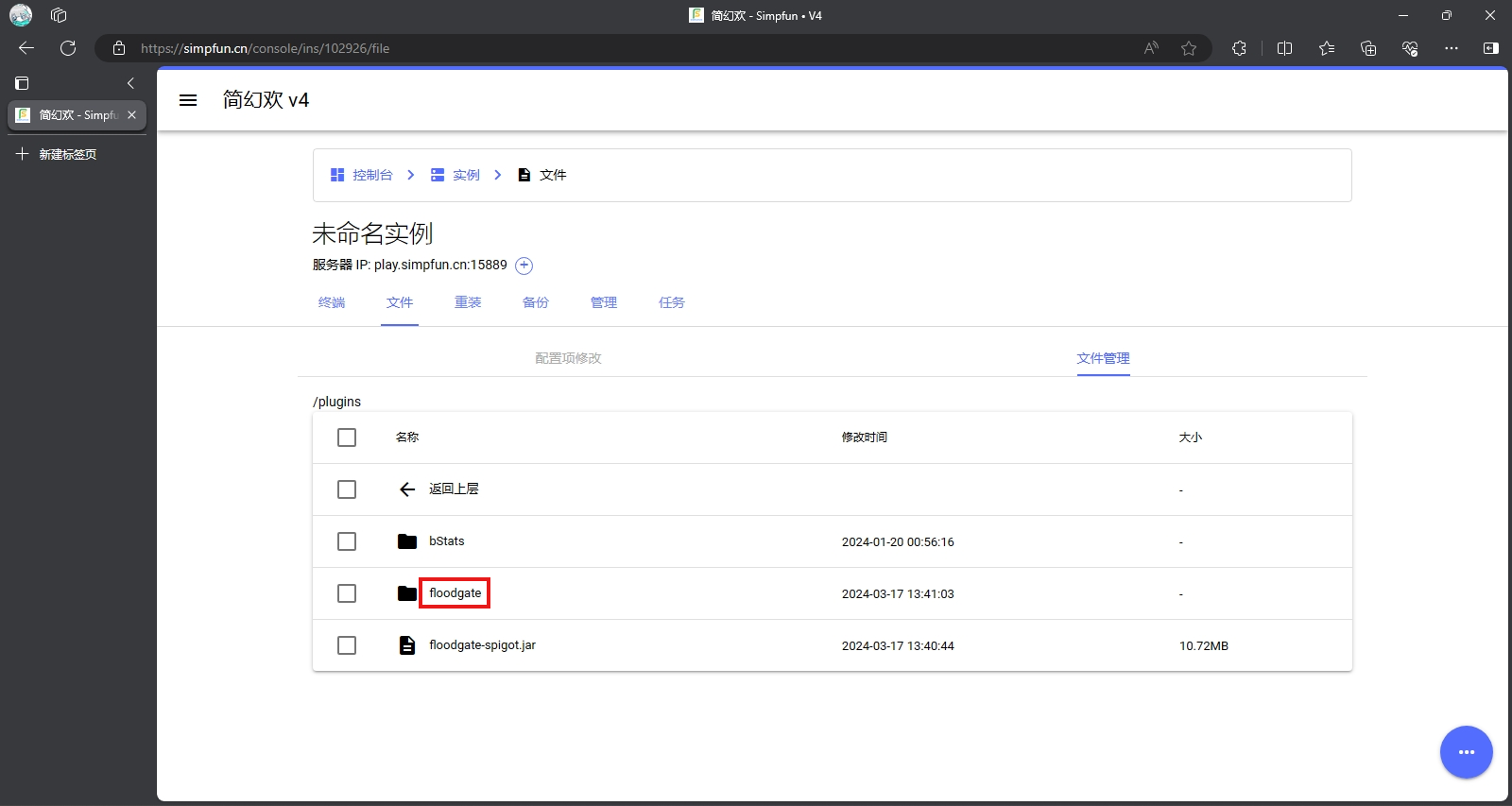Select the 文件管理 sub-tab

point(1103,358)
